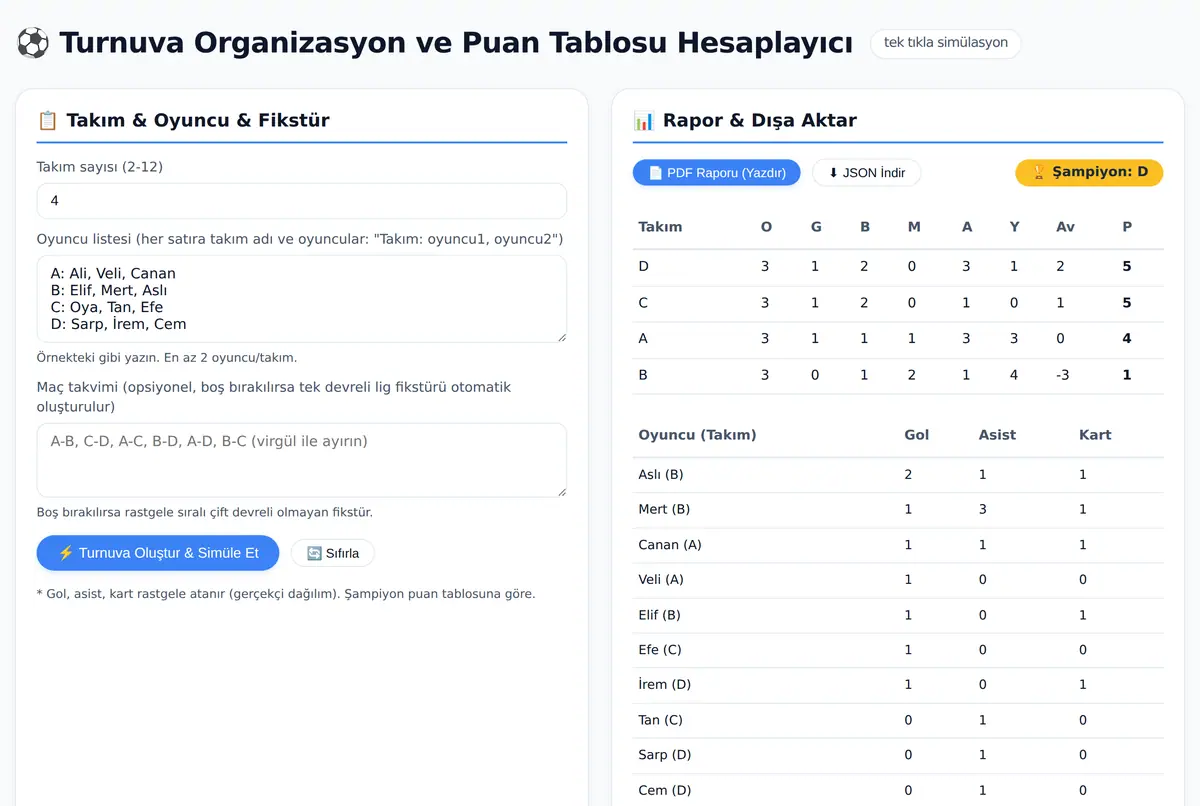The width and height of the screenshot is (1200, 806).
Task: Click the Takım sayısı number field
Action: click(x=302, y=201)
